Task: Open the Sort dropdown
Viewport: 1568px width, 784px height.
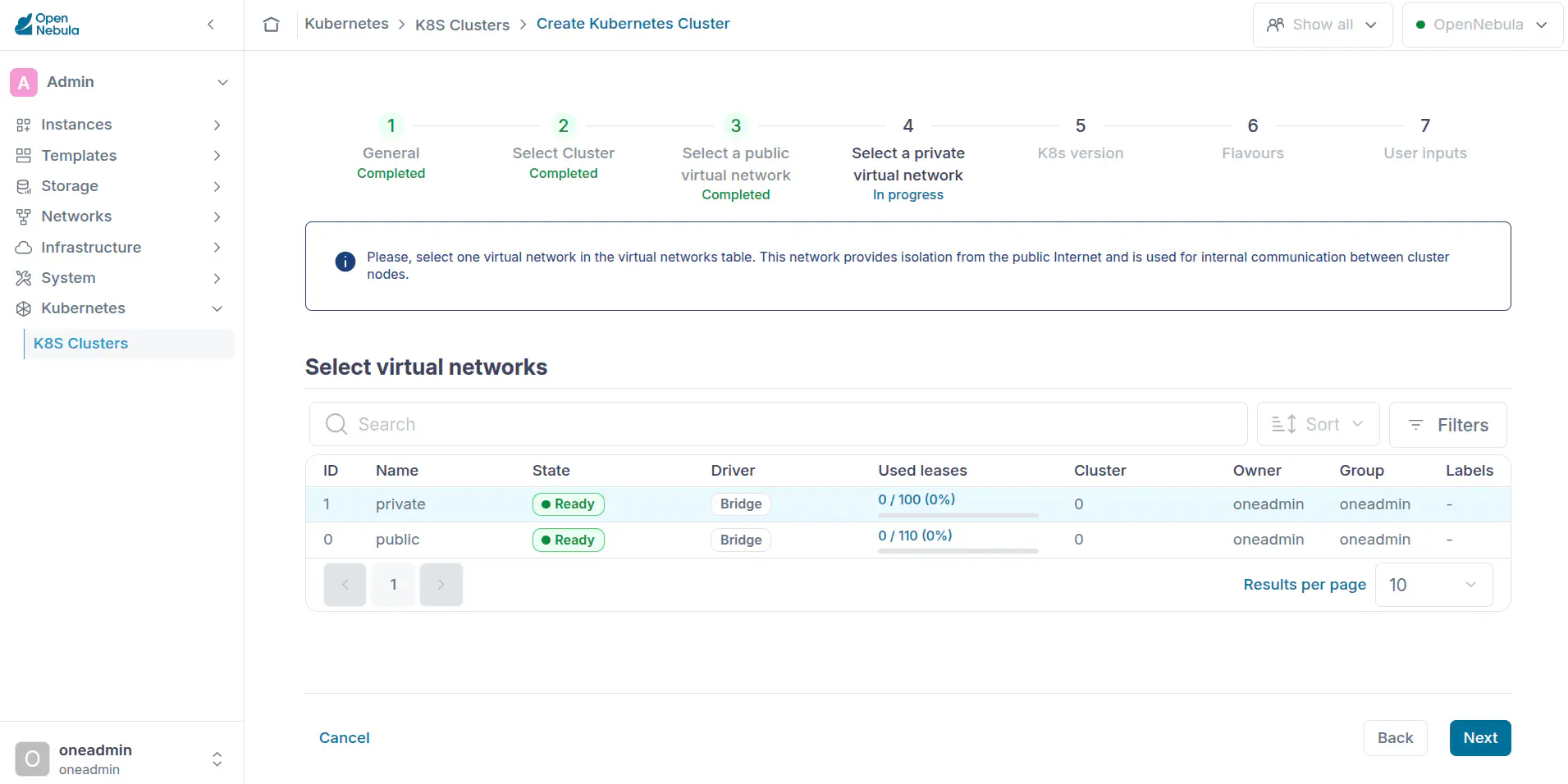Action: click(1318, 424)
